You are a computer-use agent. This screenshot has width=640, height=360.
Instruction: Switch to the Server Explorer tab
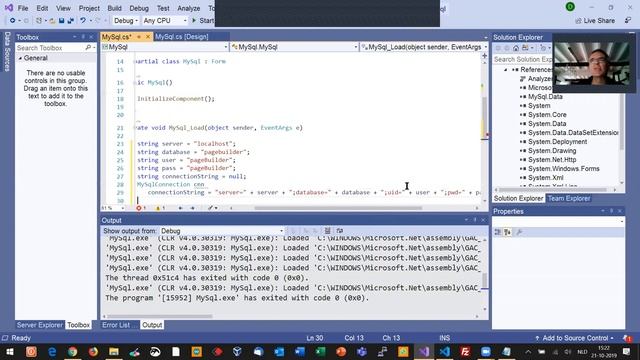[x=40, y=325]
